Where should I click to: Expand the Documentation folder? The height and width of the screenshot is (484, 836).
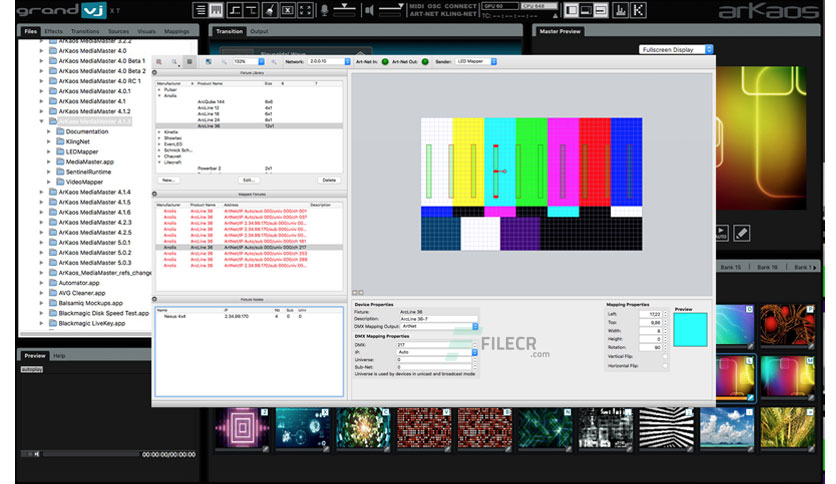[49, 132]
